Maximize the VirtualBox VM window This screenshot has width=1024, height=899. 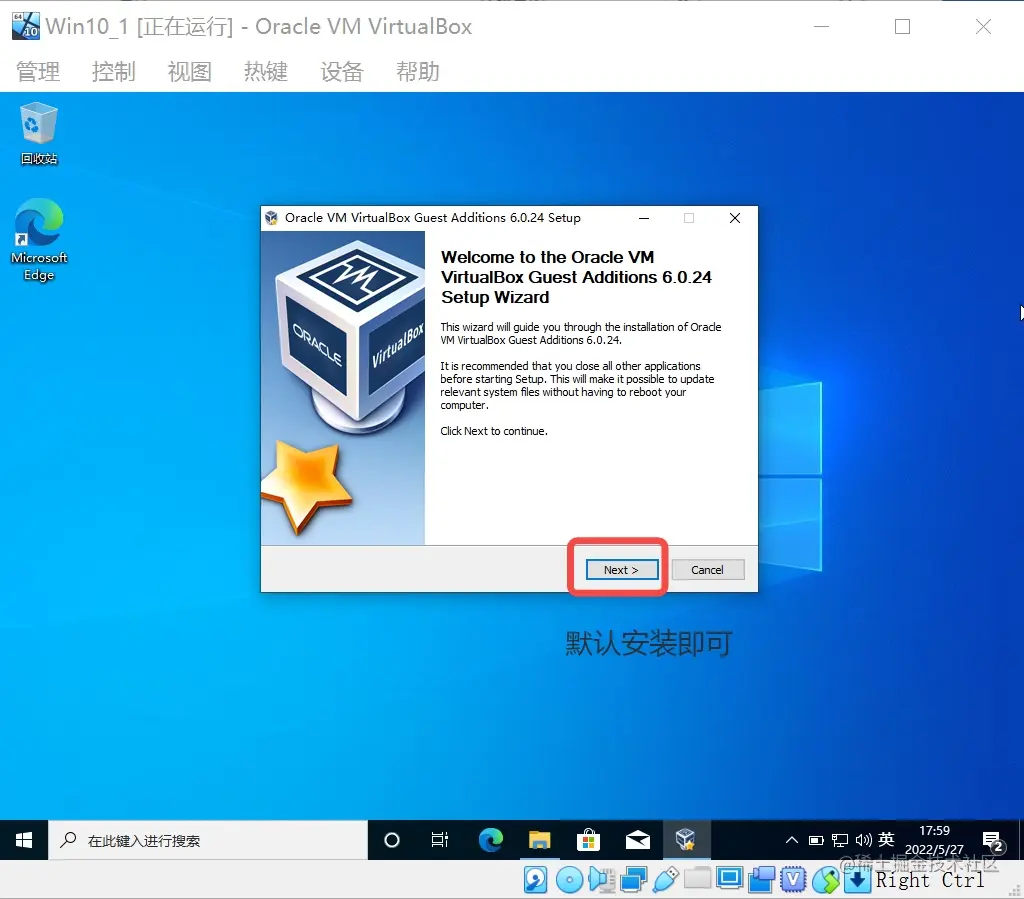903,27
